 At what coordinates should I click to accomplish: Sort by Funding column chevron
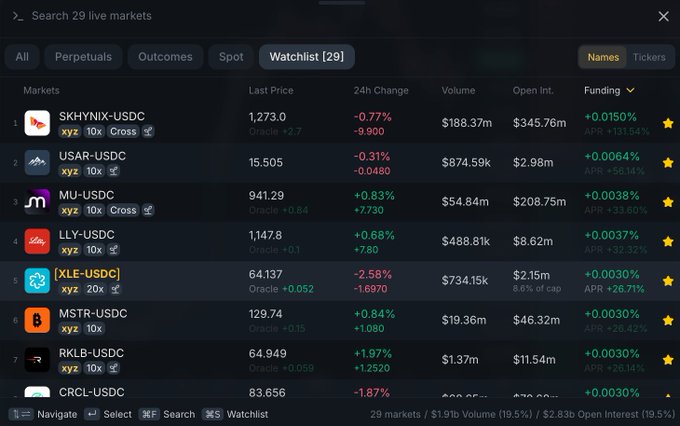pyautogui.click(x=630, y=90)
